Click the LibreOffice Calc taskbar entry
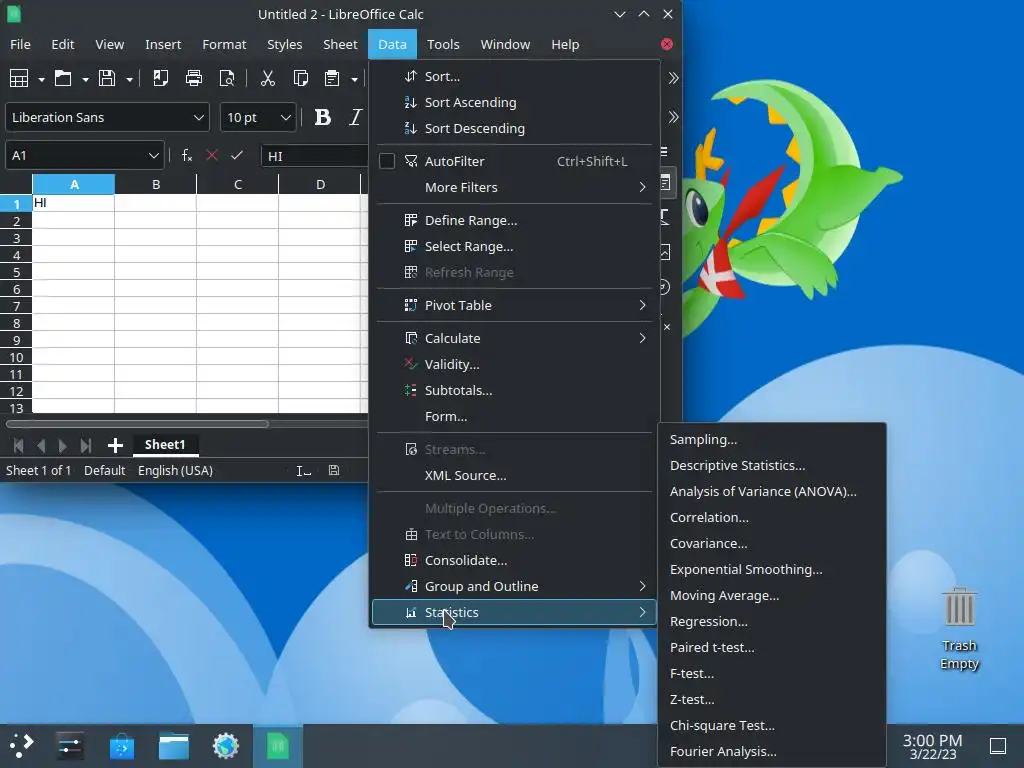The height and width of the screenshot is (768, 1024). point(278,745)
